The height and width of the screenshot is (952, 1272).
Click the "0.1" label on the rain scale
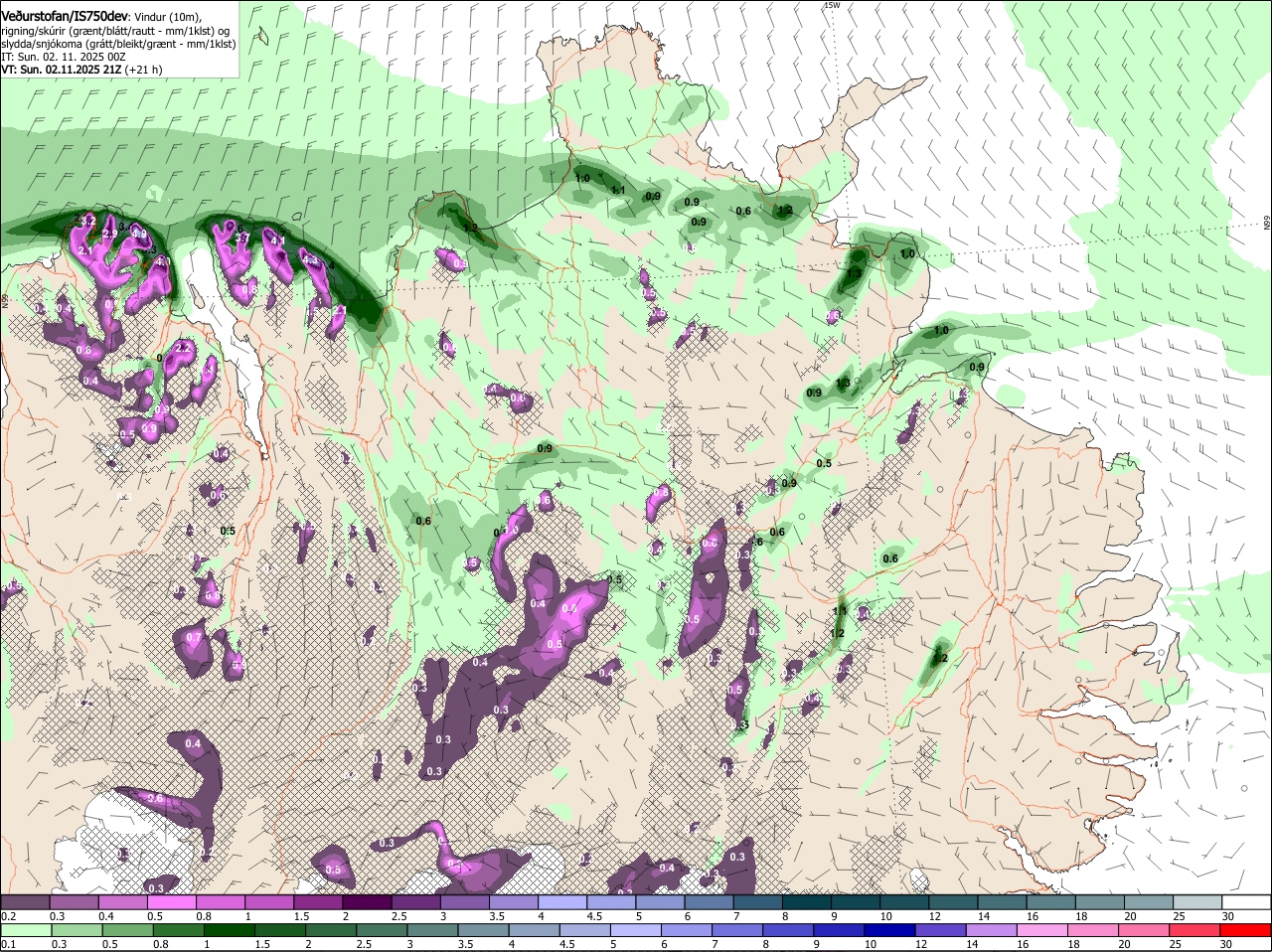8,944
